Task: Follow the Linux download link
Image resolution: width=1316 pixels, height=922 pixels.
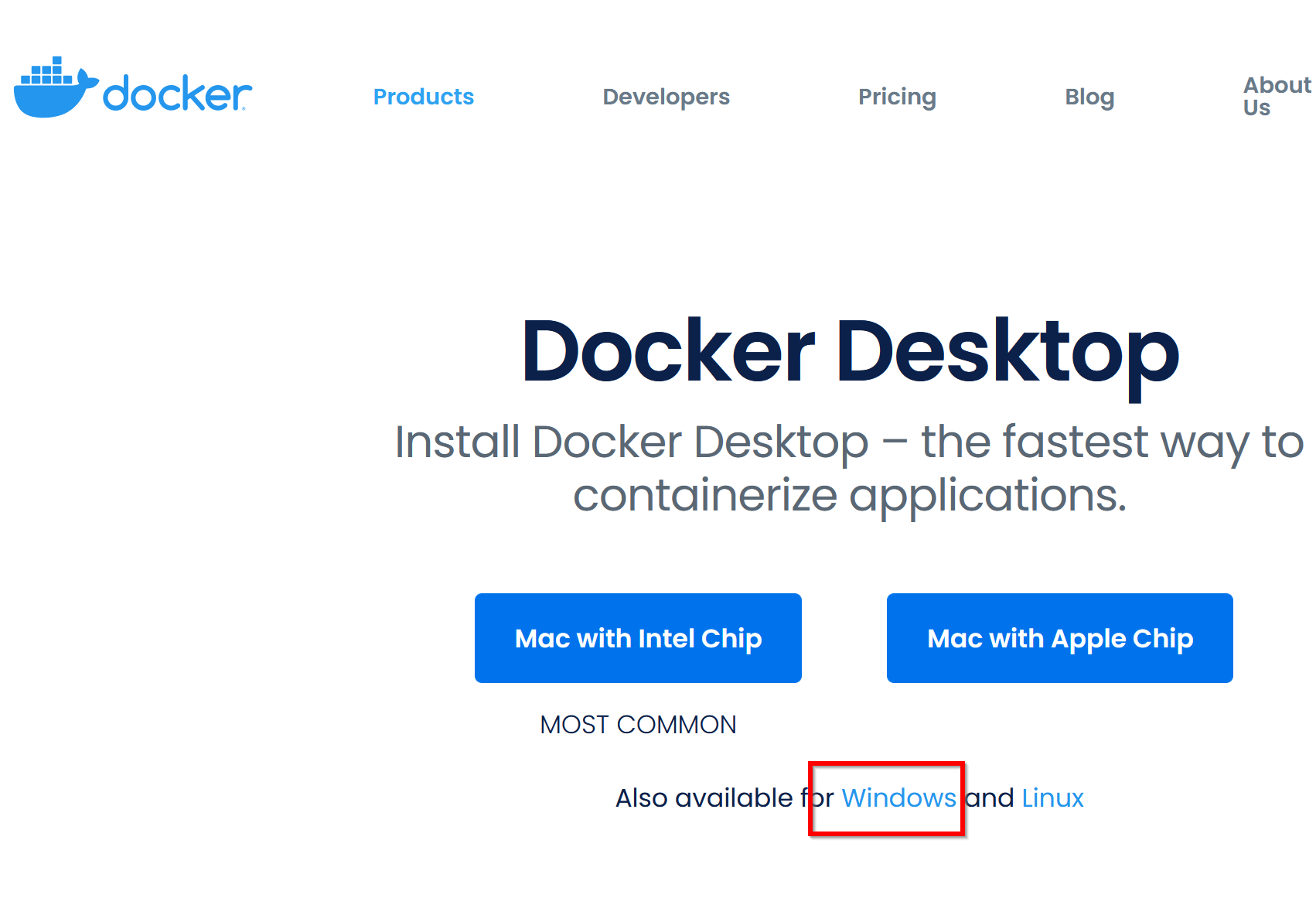Action: 1052,797
